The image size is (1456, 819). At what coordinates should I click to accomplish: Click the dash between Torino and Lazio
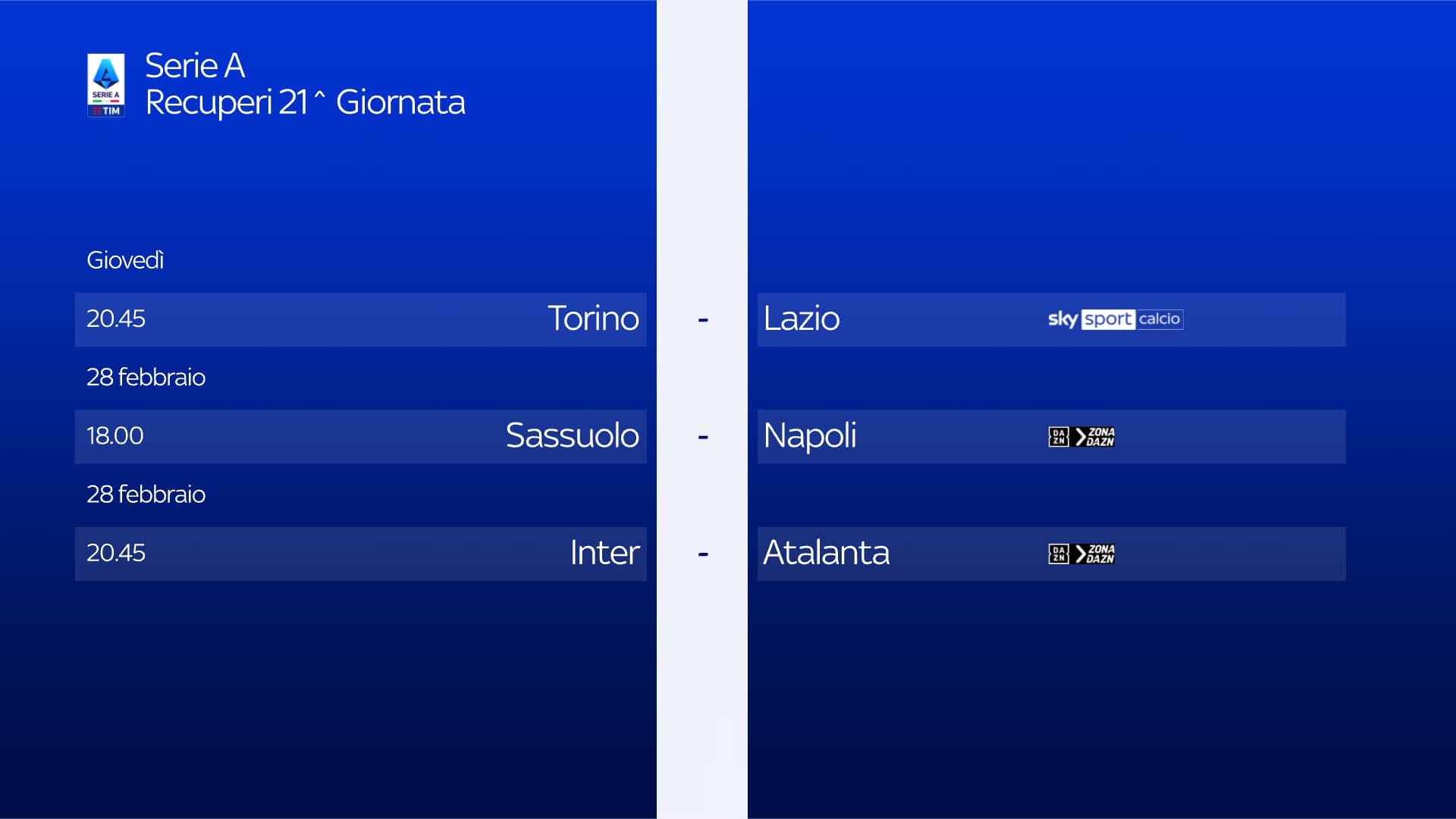point(703,320)
